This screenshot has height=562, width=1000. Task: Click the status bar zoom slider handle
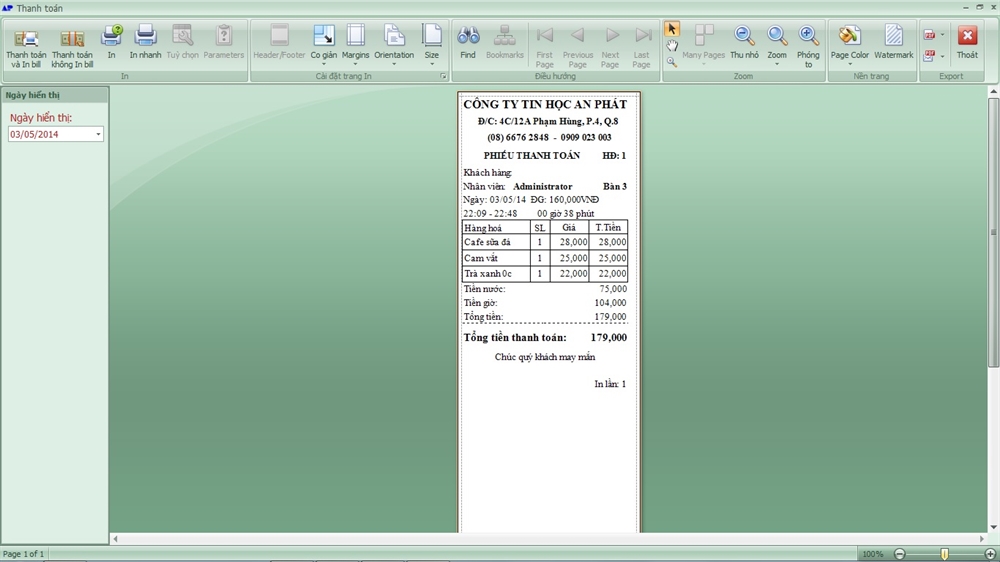pyautogui.click(x=945, y=554)
